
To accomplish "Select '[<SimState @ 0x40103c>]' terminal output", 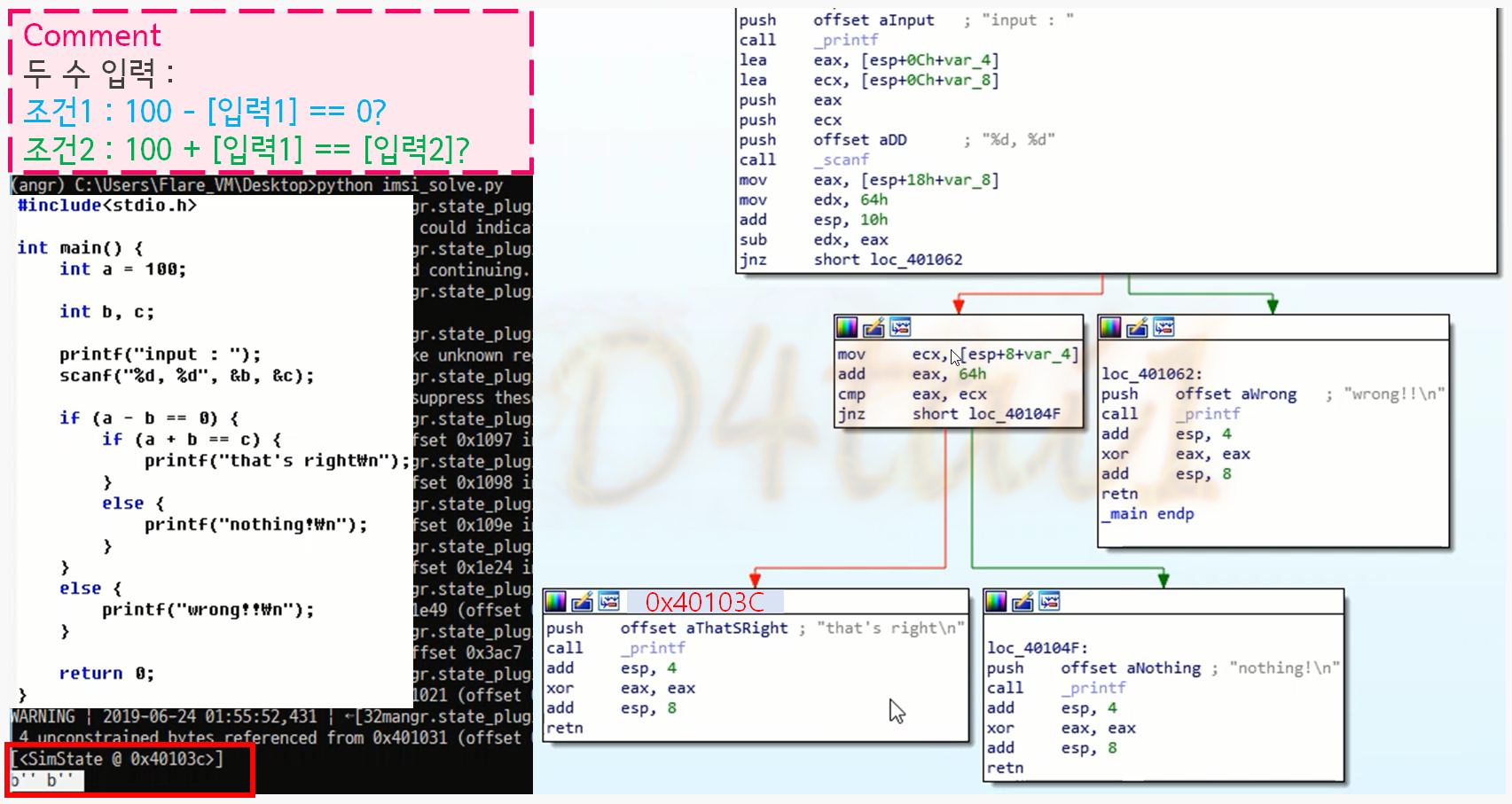I will point(117,759).
